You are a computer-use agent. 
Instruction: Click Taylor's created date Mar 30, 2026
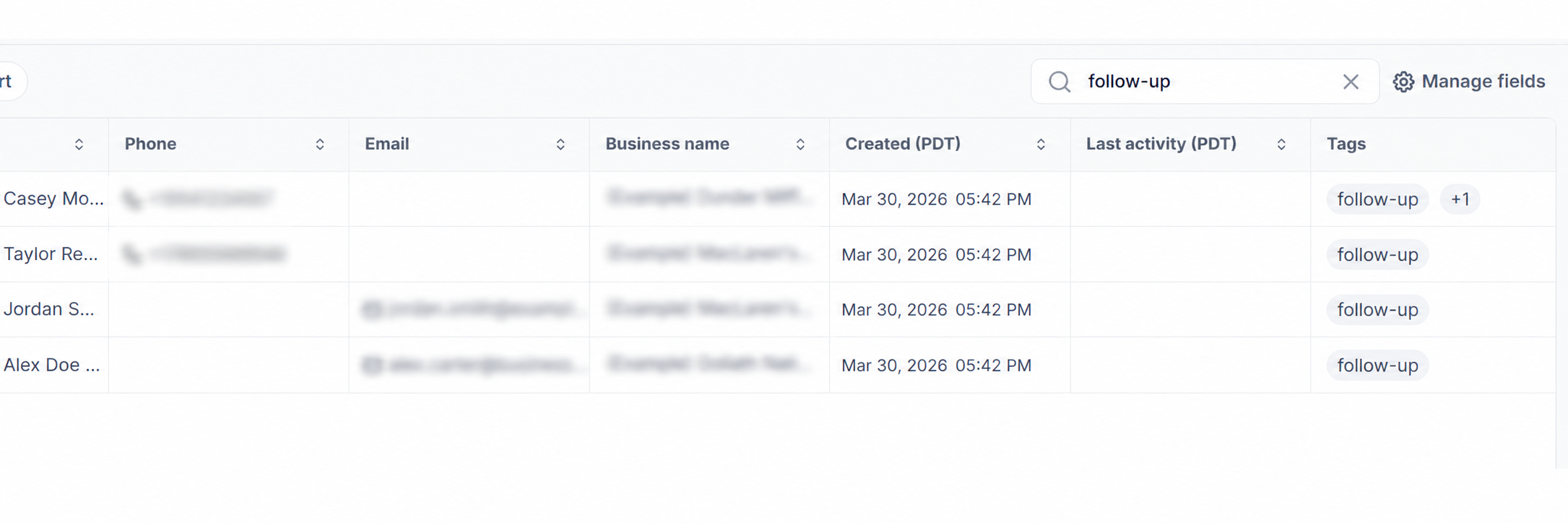pos(894,255)
